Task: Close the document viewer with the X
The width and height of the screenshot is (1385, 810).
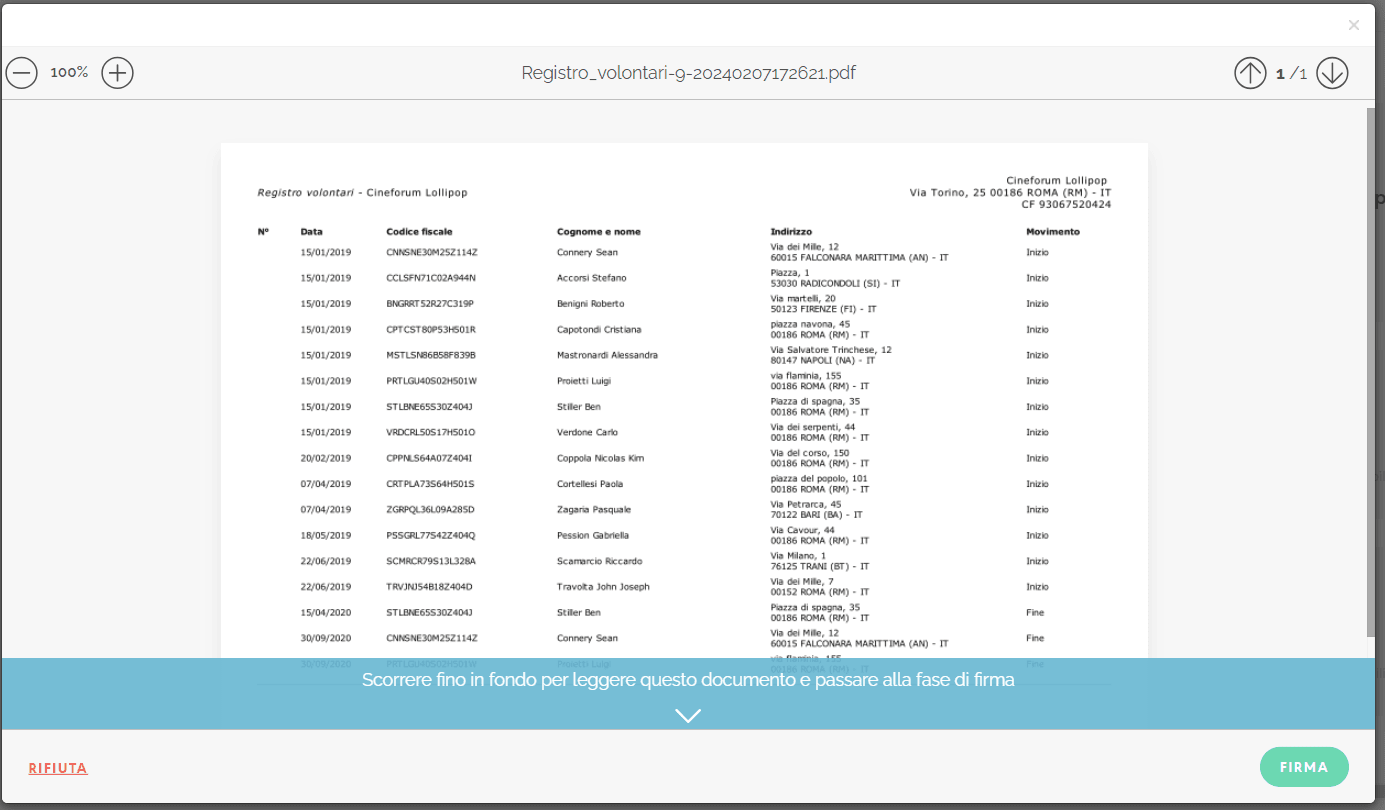Action: [1353, 26]
